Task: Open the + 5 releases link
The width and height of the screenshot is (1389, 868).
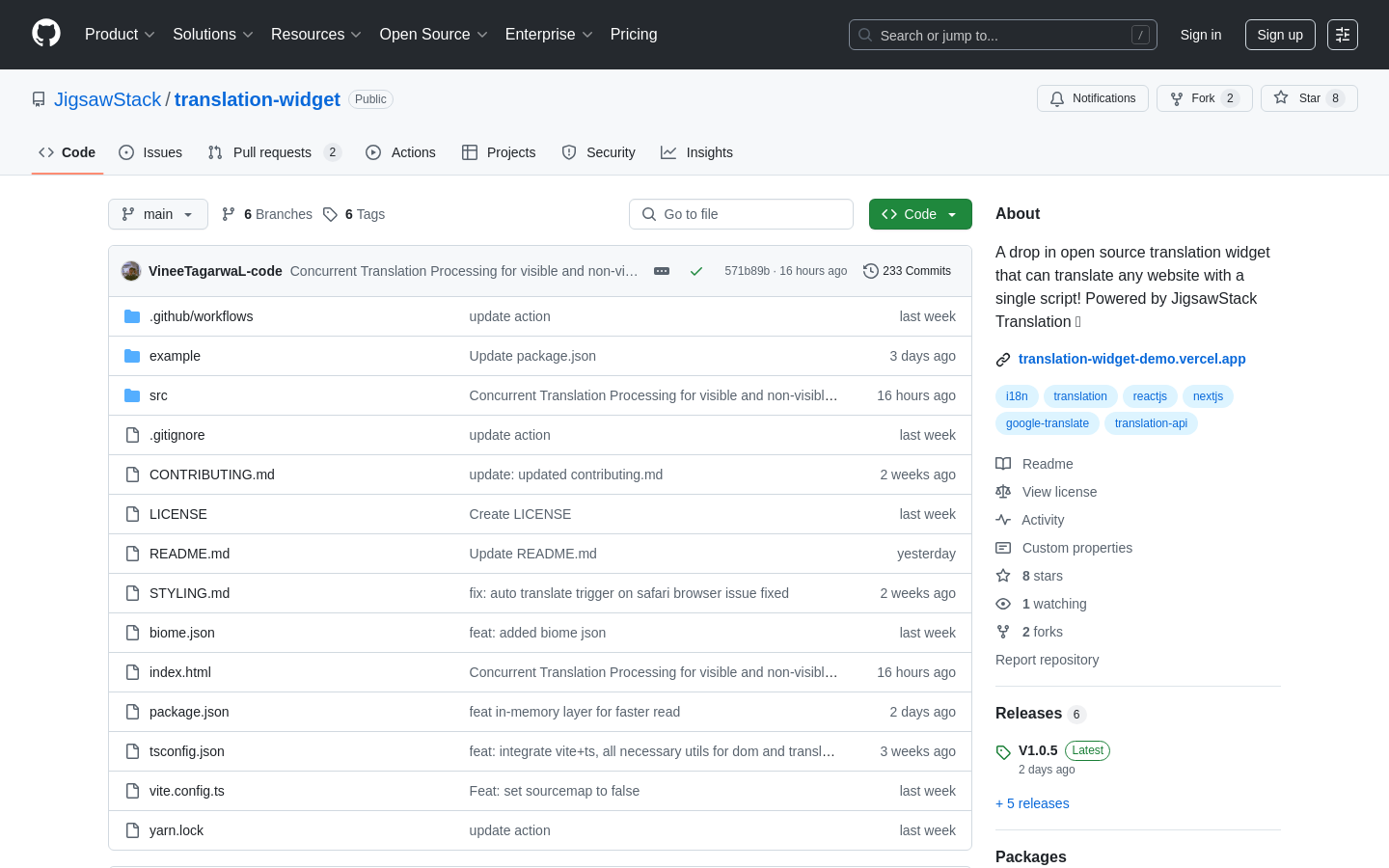Action: (1032, 803)
